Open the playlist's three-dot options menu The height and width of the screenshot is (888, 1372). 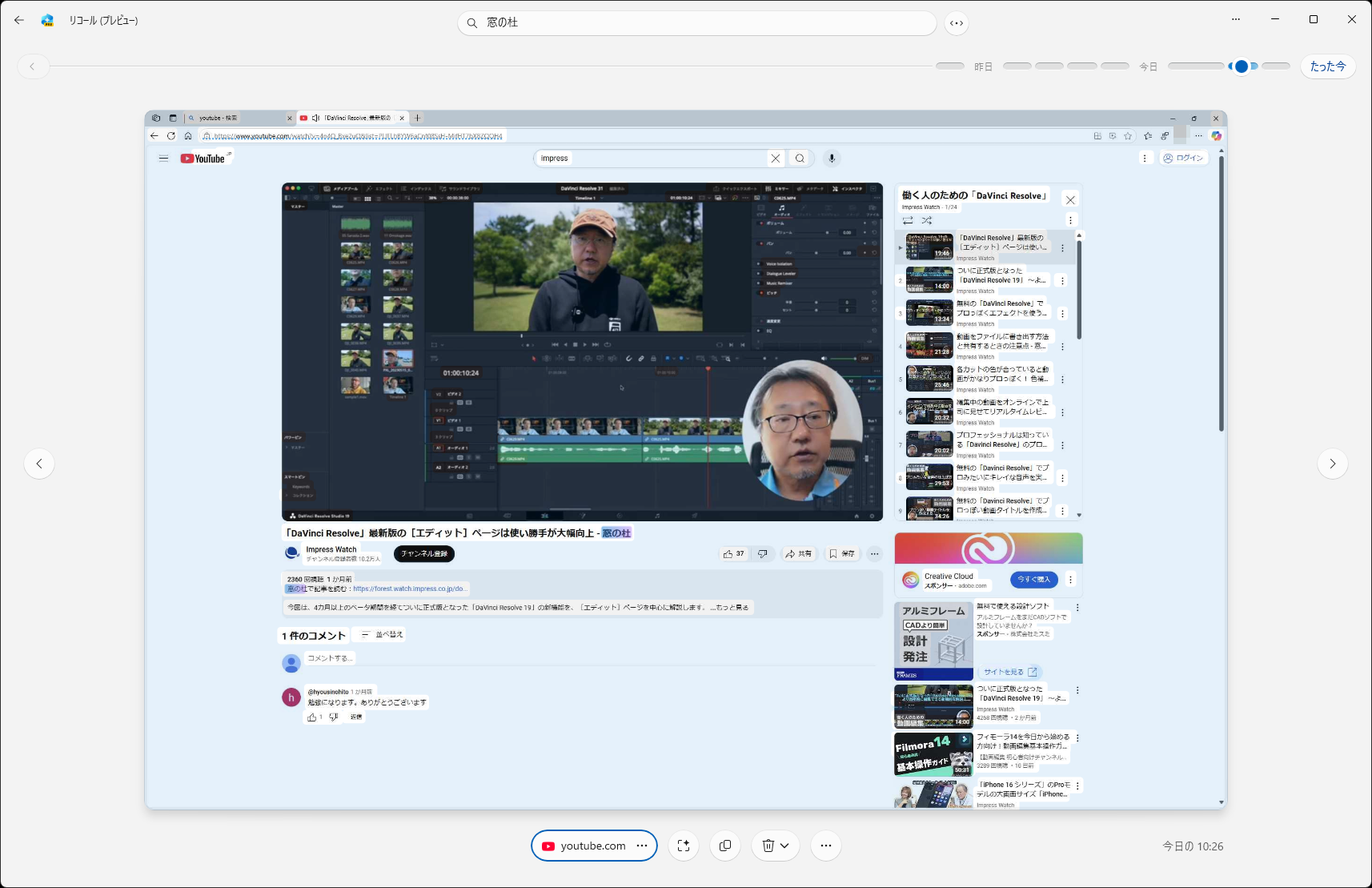1071,219
